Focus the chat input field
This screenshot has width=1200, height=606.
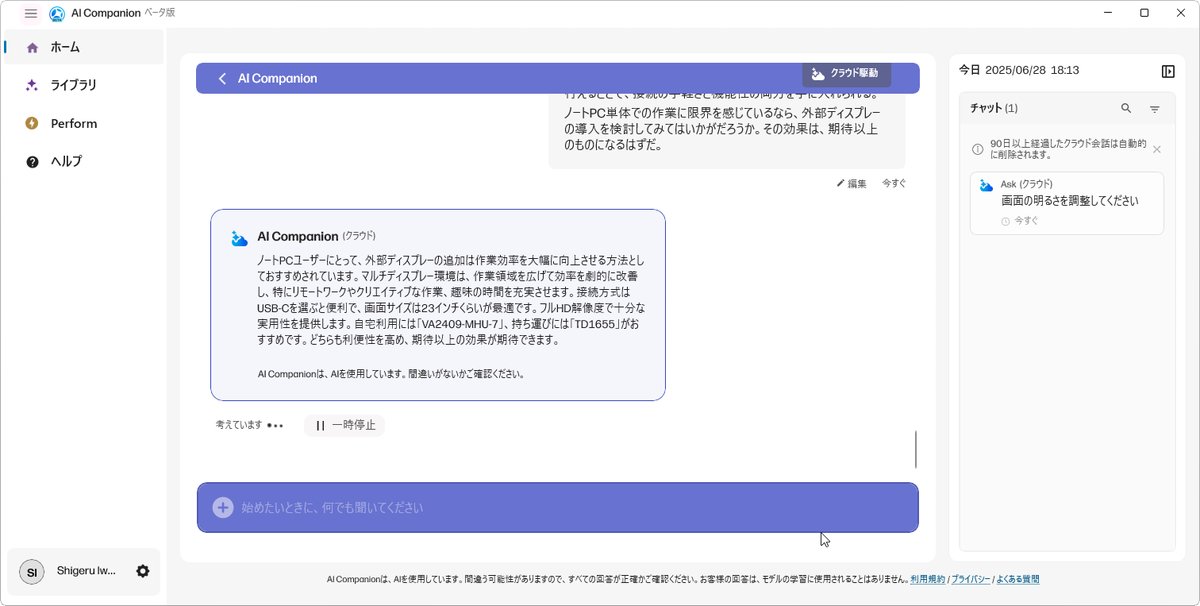point(557,507)
